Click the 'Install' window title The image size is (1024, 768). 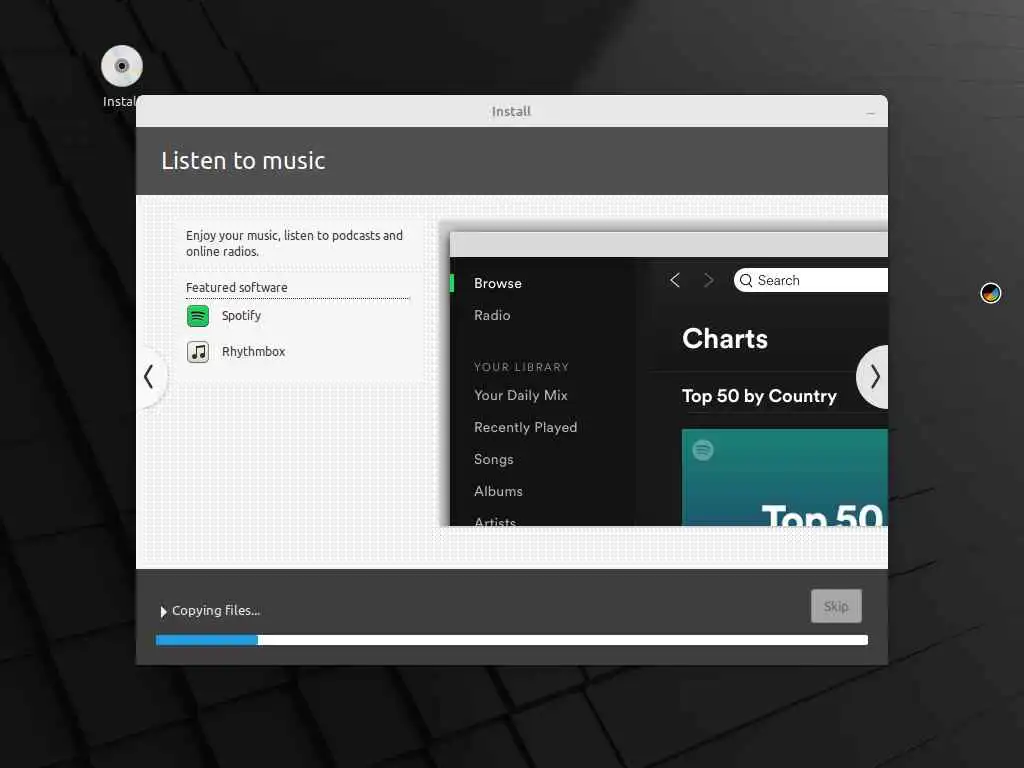pyautogui.click(x=511, y=112)
